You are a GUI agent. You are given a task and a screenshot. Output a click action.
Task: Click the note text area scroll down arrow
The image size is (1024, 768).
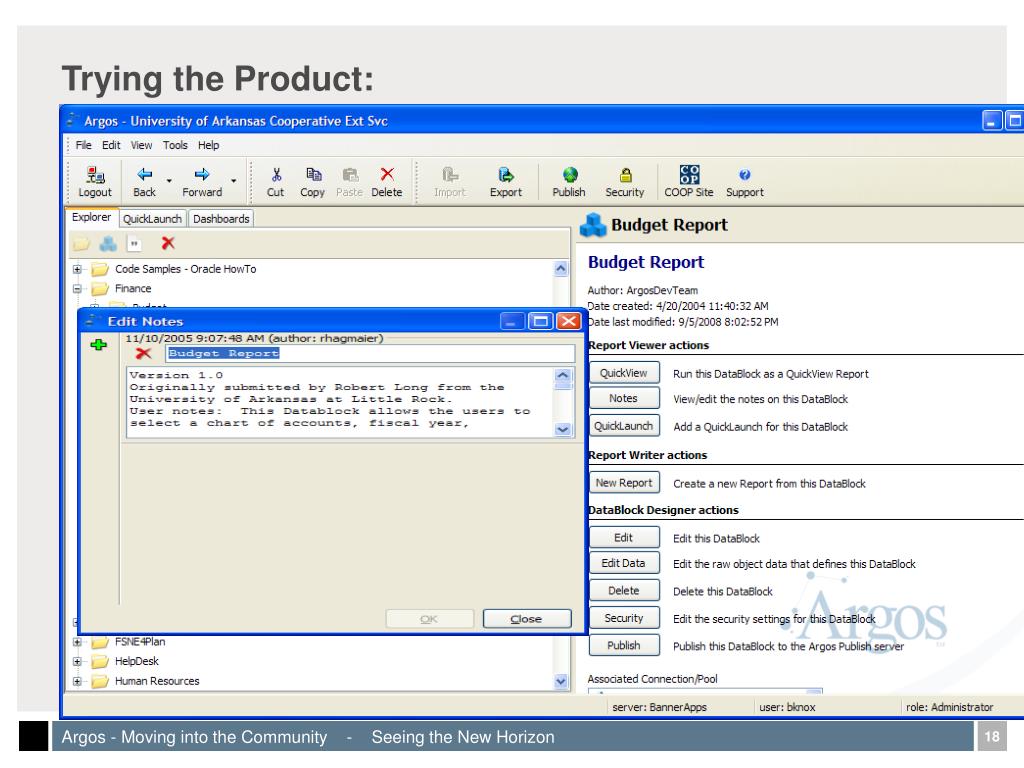point(563,429)
